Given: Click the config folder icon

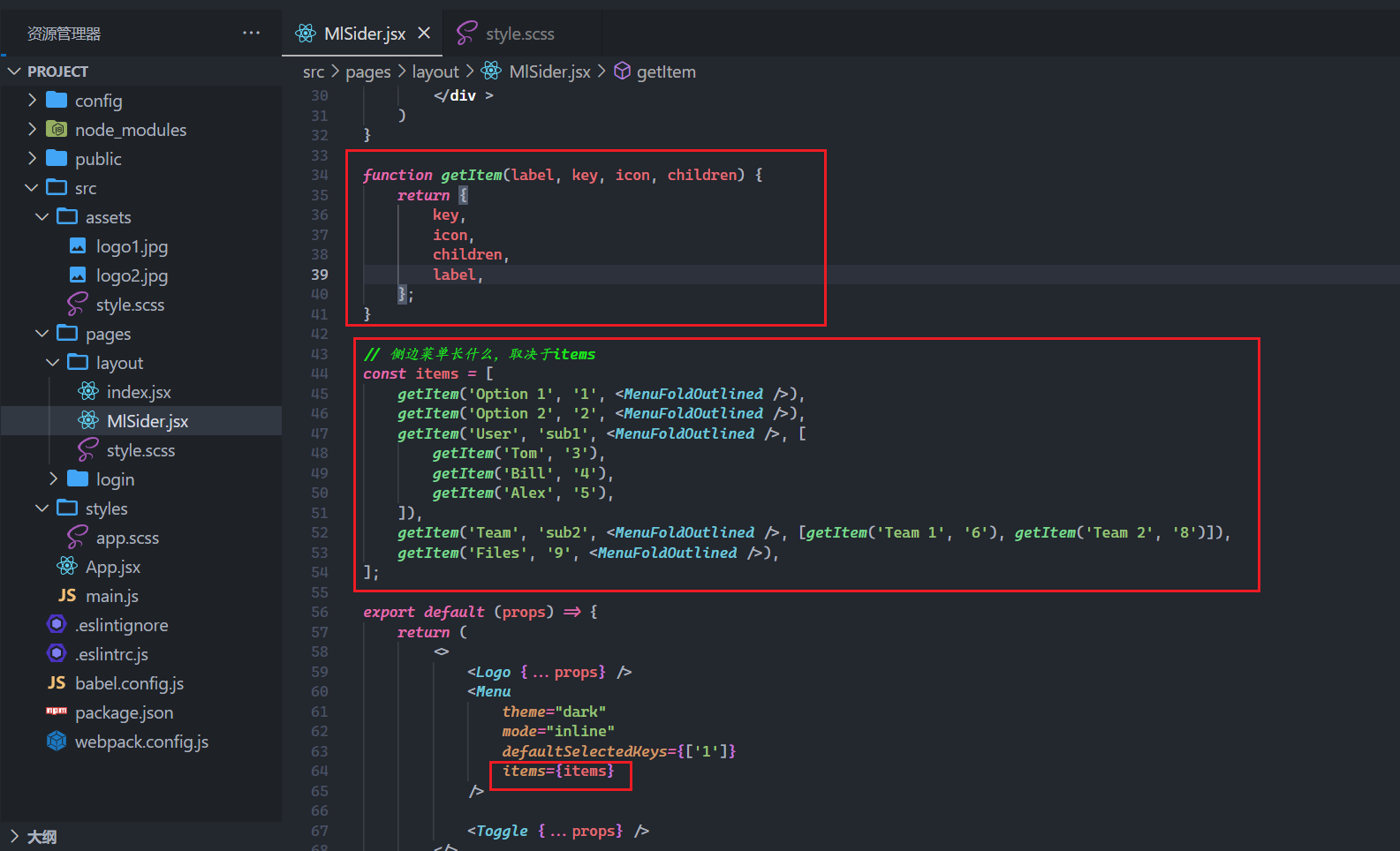Looking at the screenshot, I should [57, 100].
